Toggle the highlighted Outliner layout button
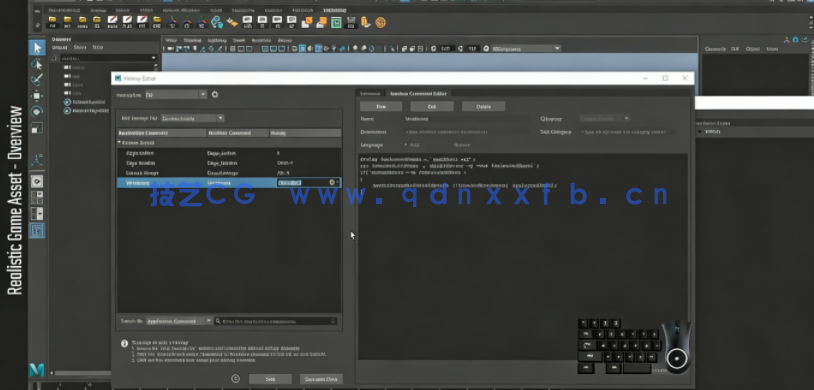Image resolution: width=814 pixels, height=390 pixels. tap(37, 230)
